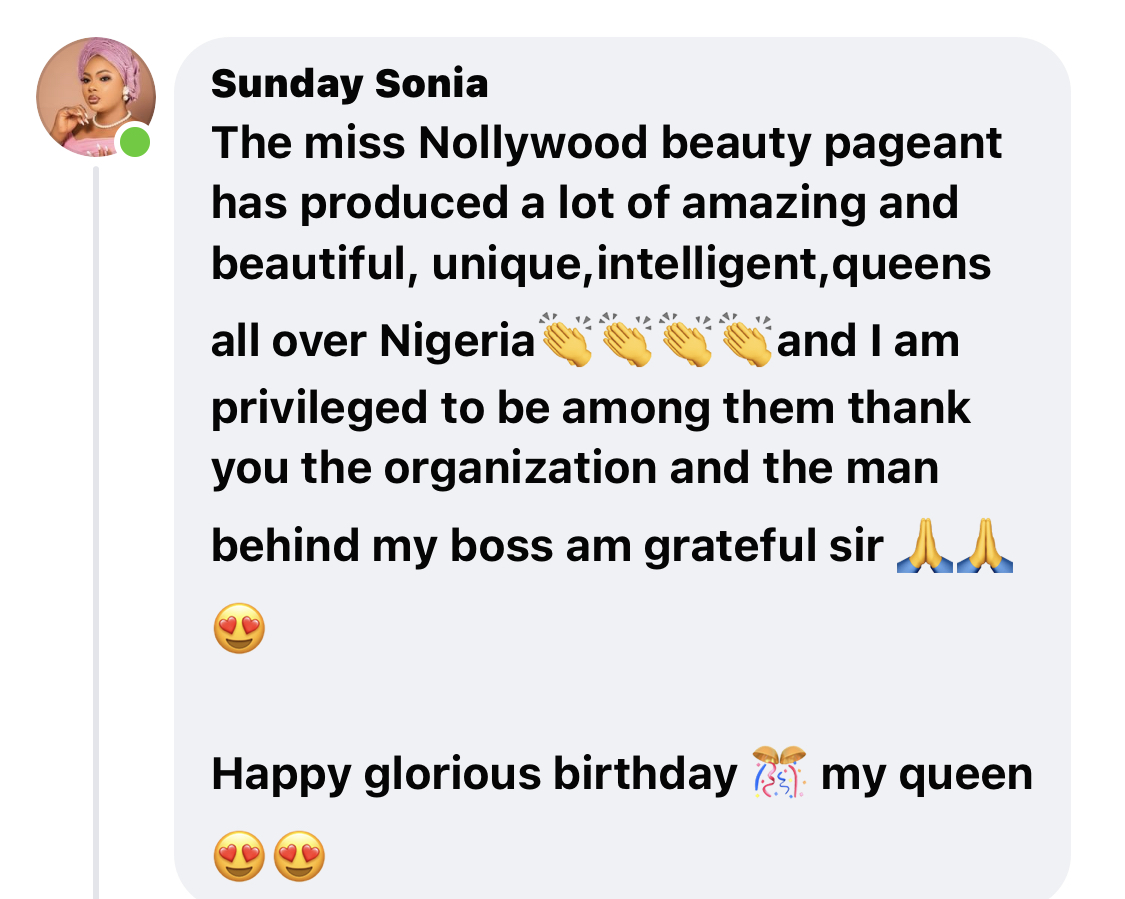Open Sunday Sonia's profile picture
Viewport: 1125px width, 899px height.
point(94,96)
